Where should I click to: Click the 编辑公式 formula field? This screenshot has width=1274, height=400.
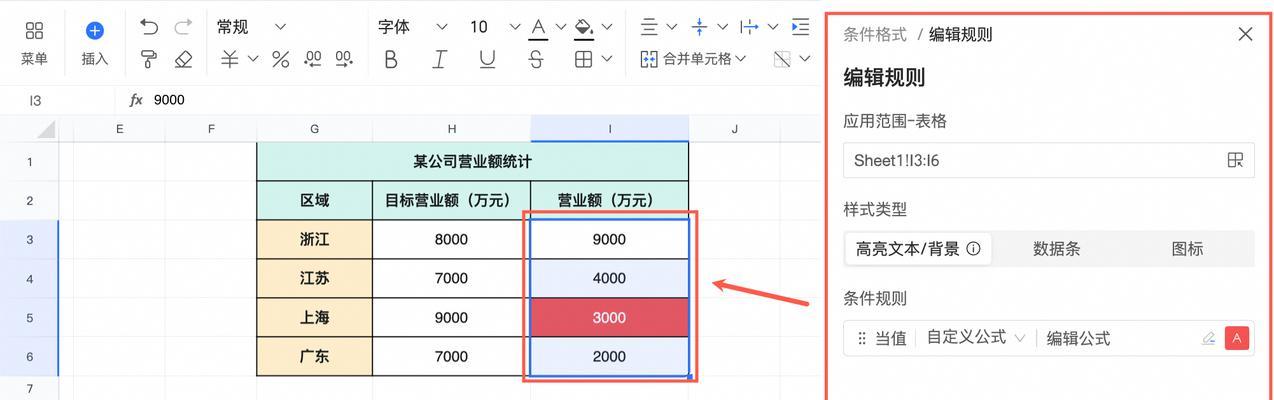click(1078, 338)
